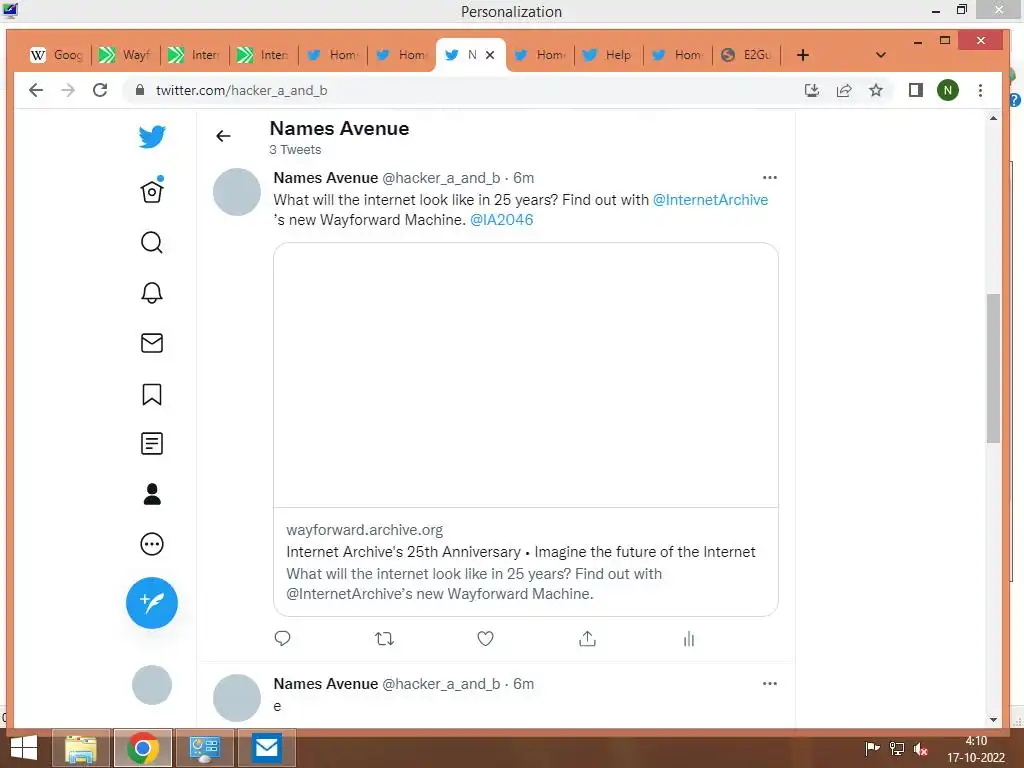
Task: Click the first tweet's profile avatar
Action: [x=236, y=192]
